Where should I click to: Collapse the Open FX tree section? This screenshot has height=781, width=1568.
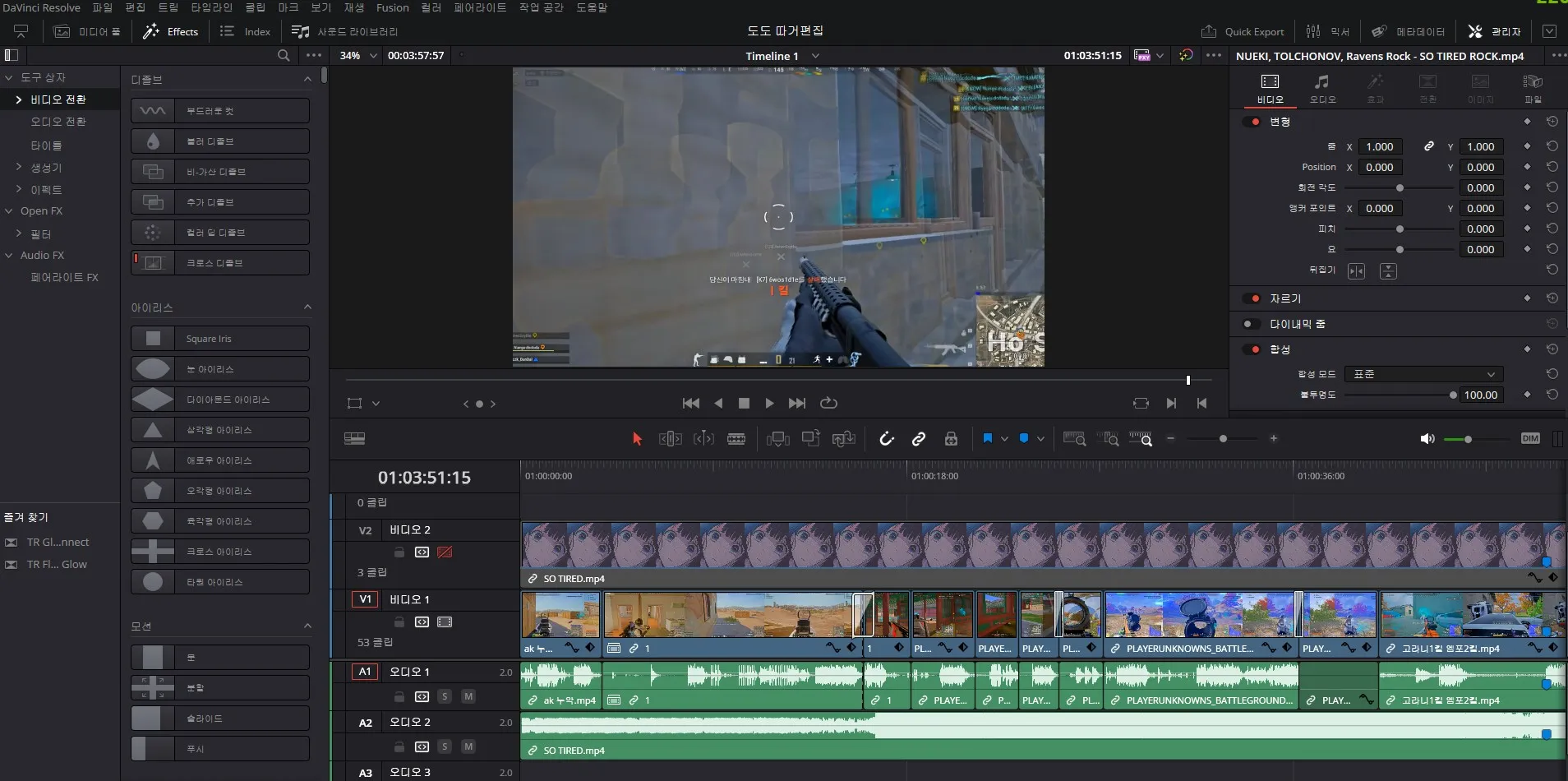pyautogui.click(x=9, y=211)
